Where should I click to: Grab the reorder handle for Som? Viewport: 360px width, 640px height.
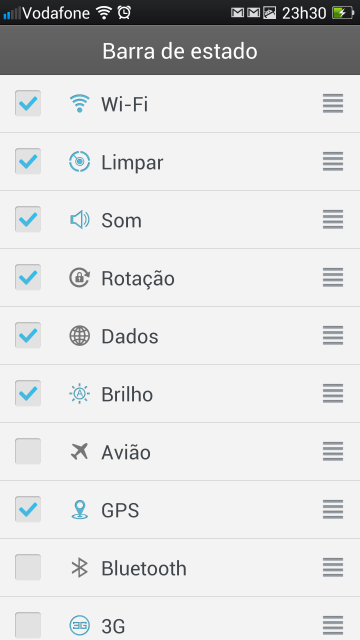pyautogui.click(x=333, y=219)
